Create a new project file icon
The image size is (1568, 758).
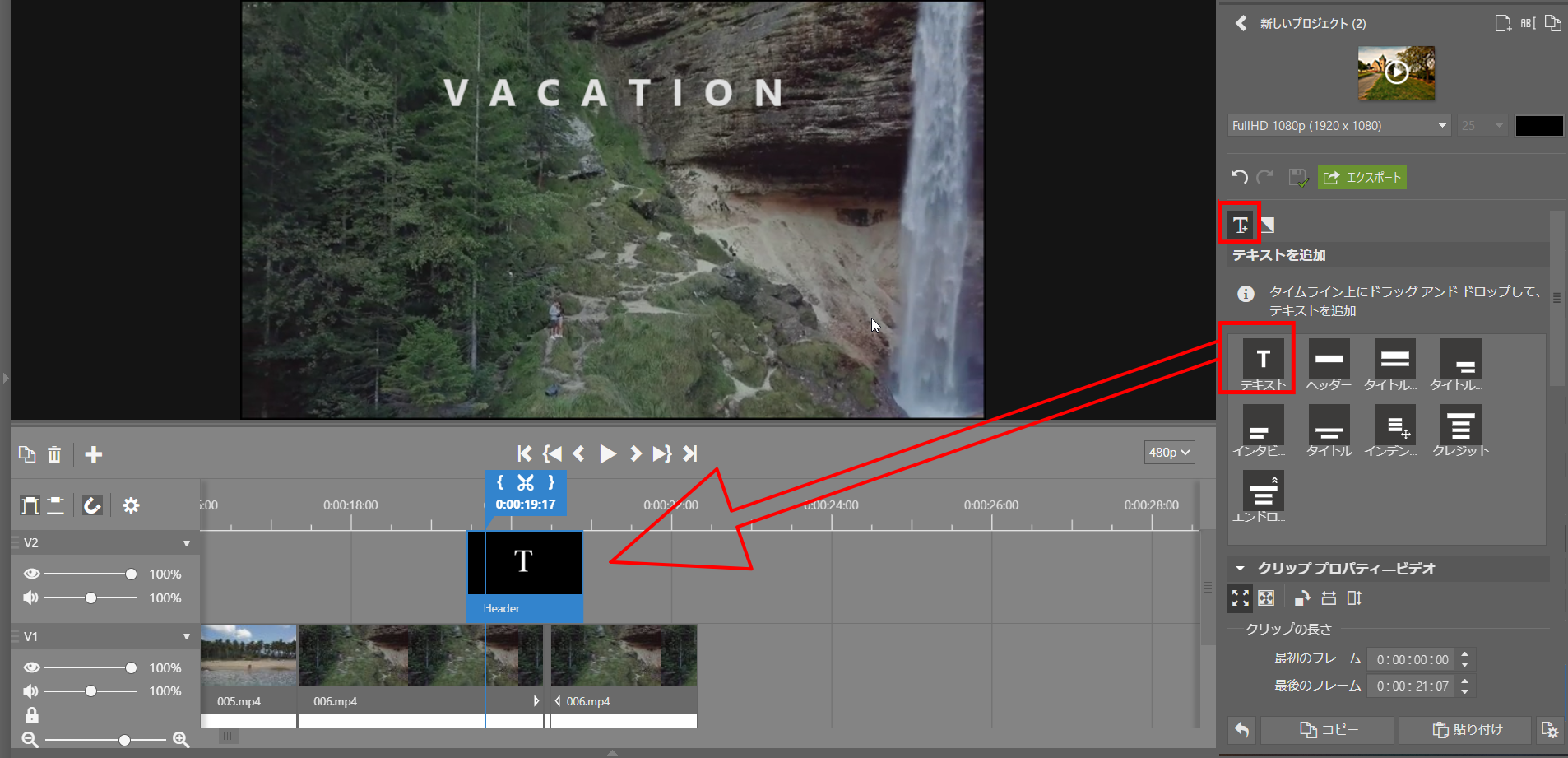point(1503,23)
